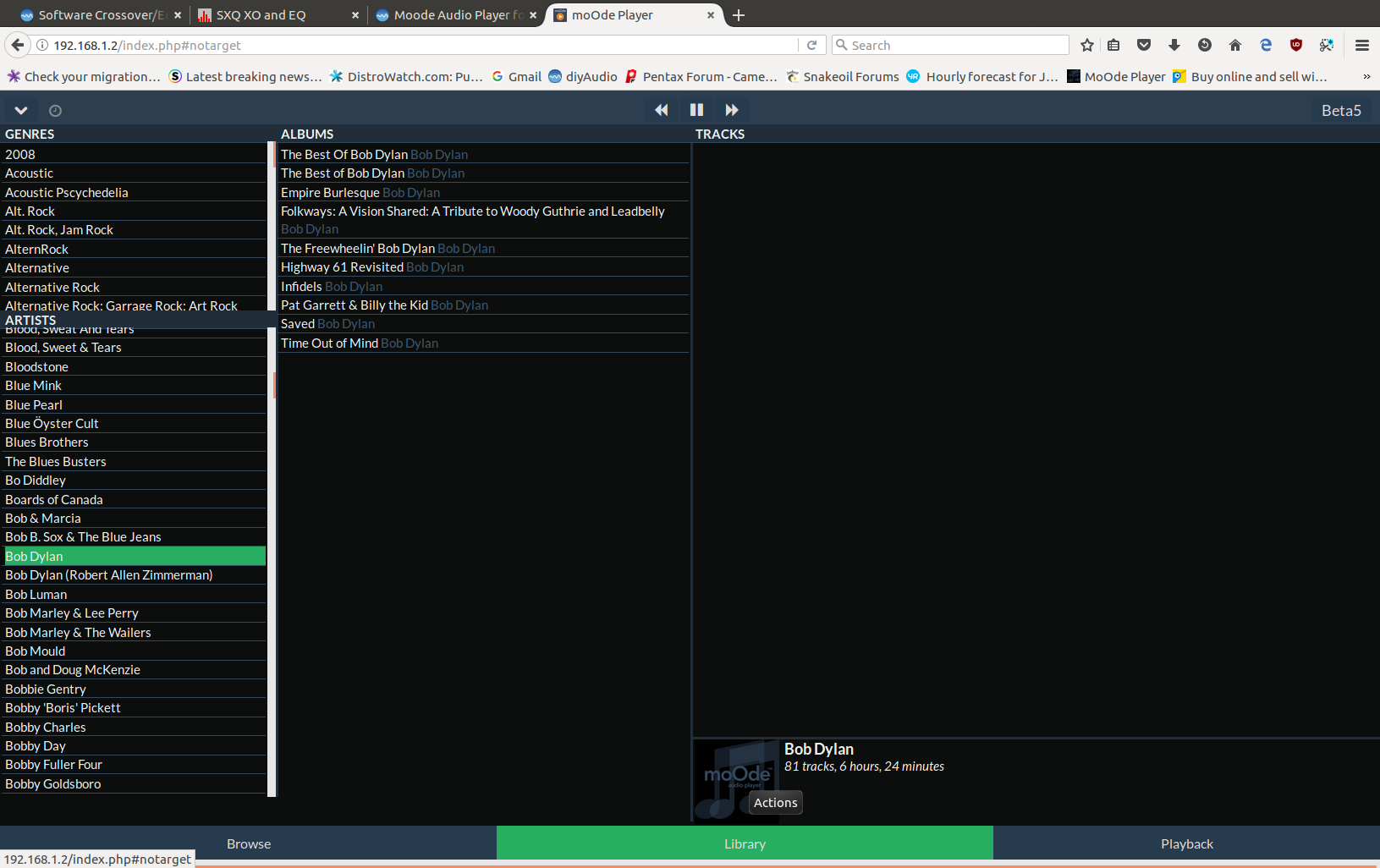The width and height of the screenshot is (1380, 868).
Task: Open the Browse panel tab
Action: pyautogui.click(x=249, y=843)
